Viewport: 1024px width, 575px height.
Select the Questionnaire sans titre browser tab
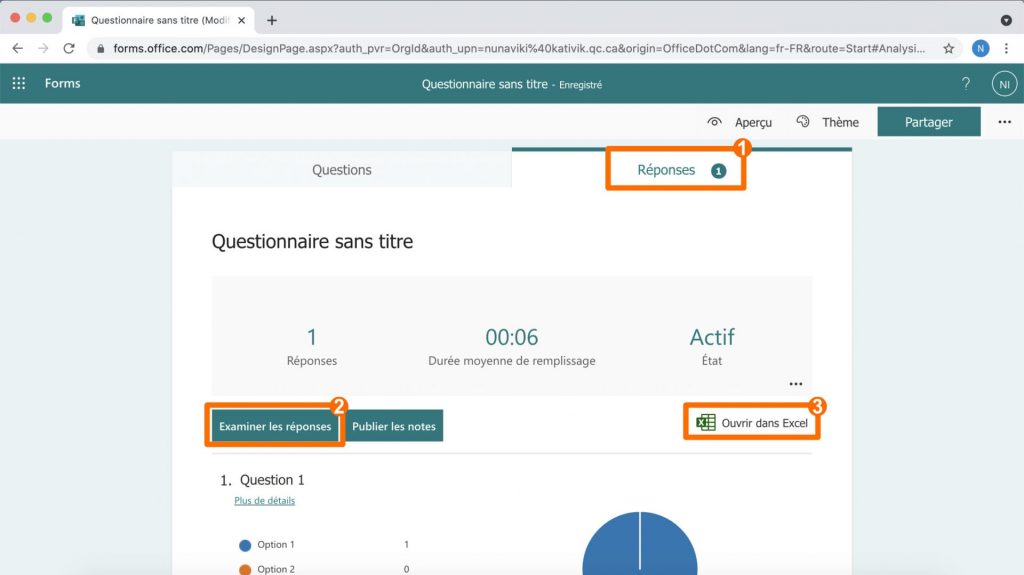159,20
